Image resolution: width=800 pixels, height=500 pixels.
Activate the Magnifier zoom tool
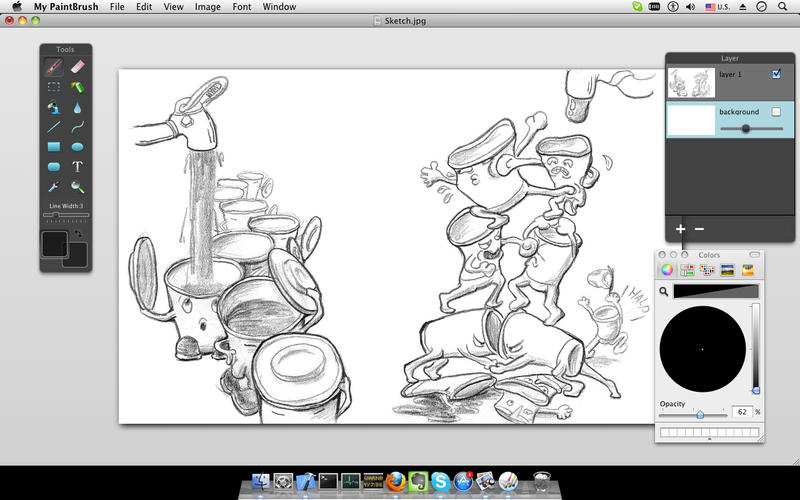78,186
